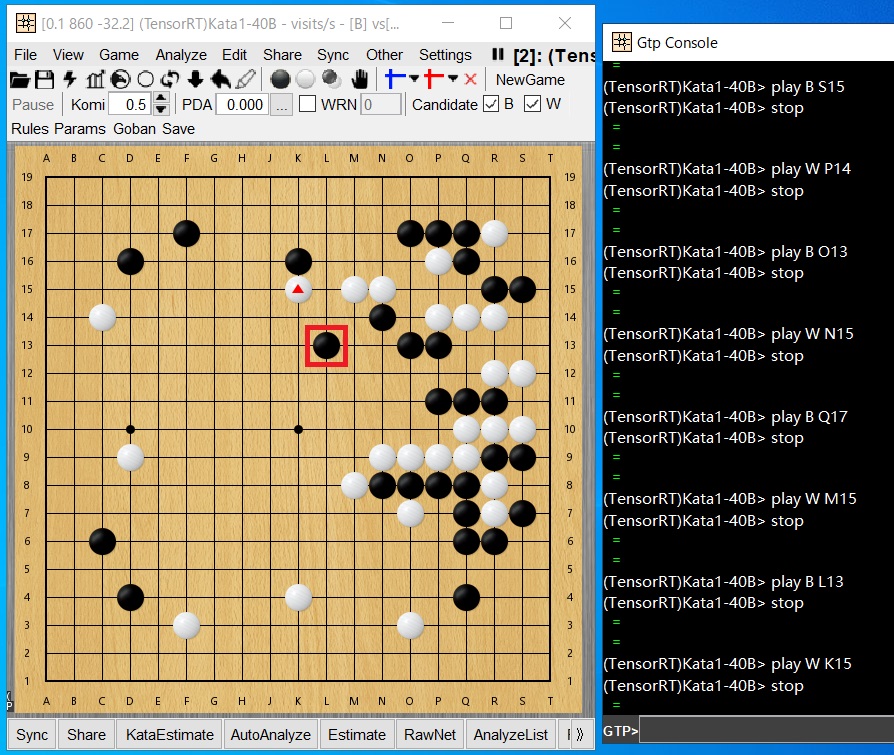The image size is (894, 755).
Task: Open the Edit menu
Action: tap(234, 55)
